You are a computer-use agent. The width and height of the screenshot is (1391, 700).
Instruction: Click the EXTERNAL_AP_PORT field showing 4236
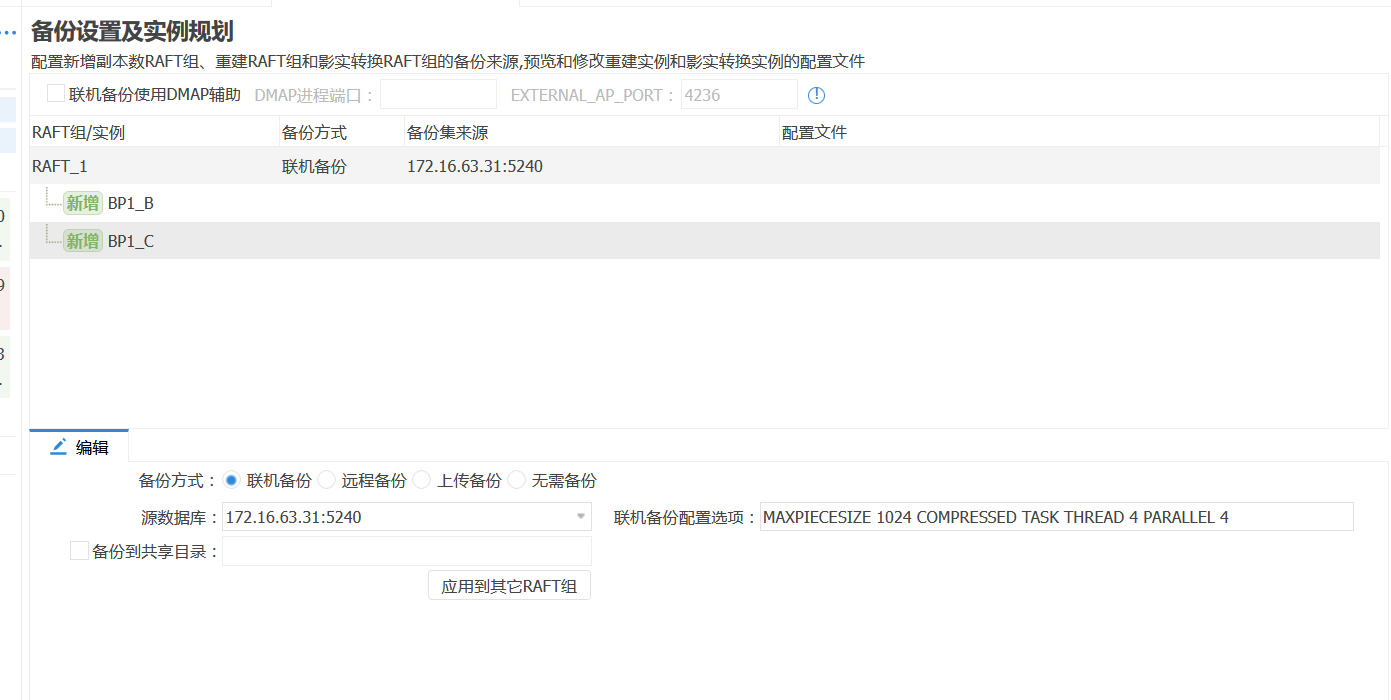(x=739, y=95)
